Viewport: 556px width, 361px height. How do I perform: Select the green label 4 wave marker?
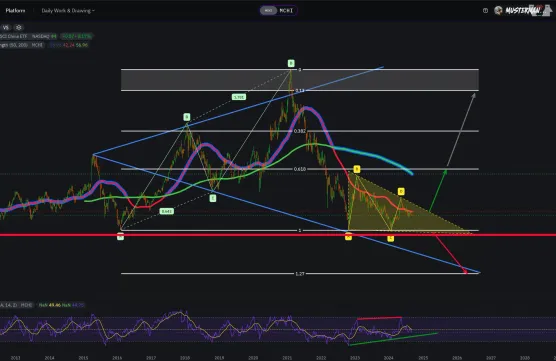213,198
